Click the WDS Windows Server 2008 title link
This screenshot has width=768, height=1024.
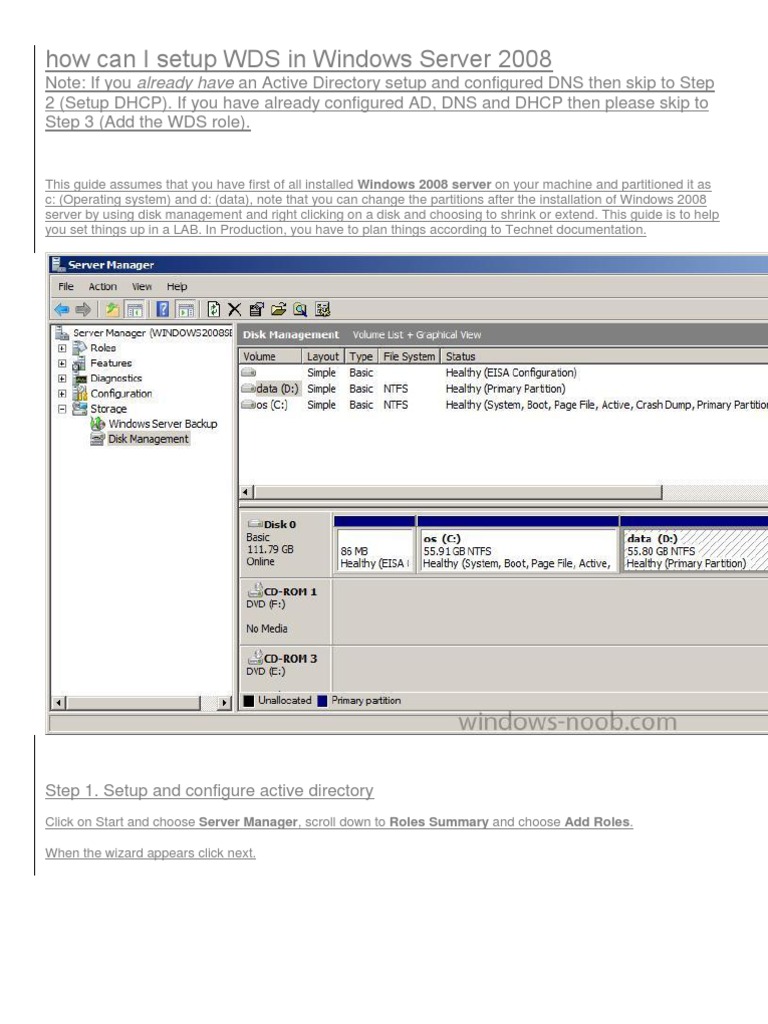(299, 57)
